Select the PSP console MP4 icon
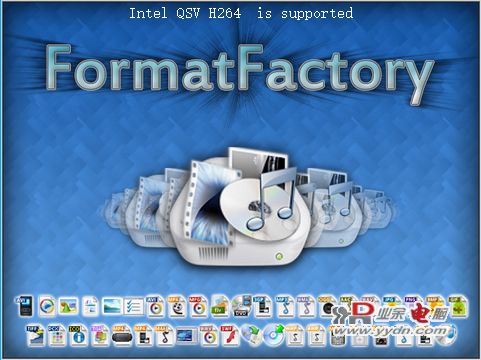Image resolution: width=481 pixels, height=360 pixels. [122, 335]
